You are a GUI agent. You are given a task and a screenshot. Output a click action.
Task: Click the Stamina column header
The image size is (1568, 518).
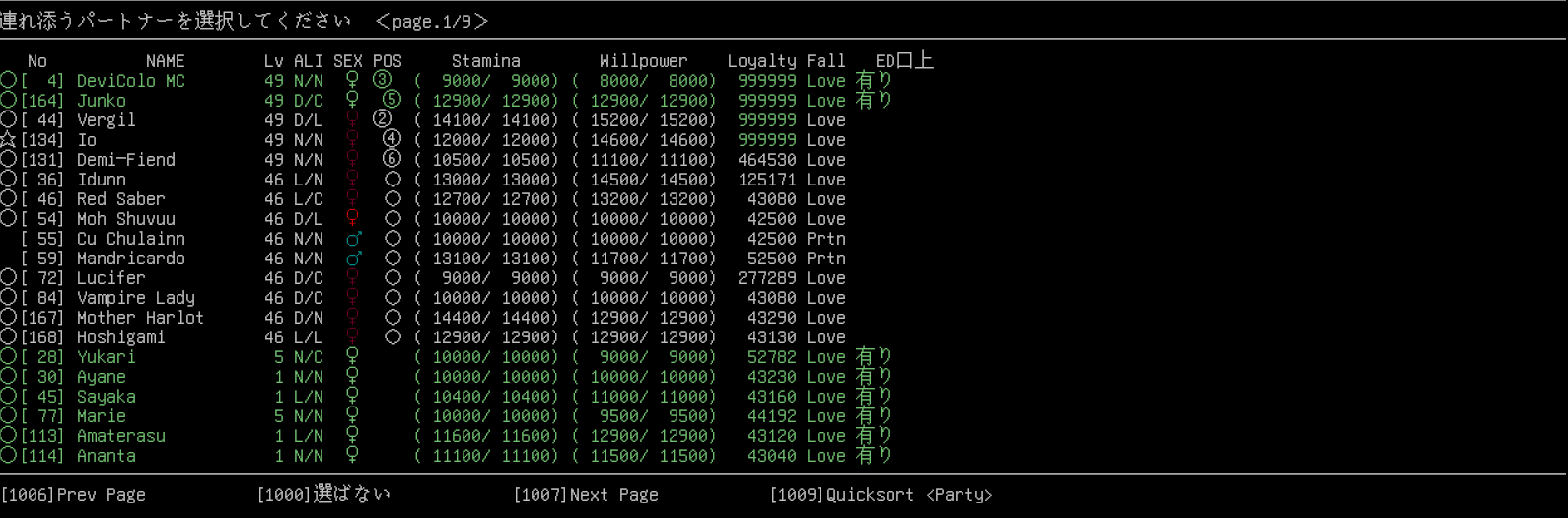click(486, 61)
